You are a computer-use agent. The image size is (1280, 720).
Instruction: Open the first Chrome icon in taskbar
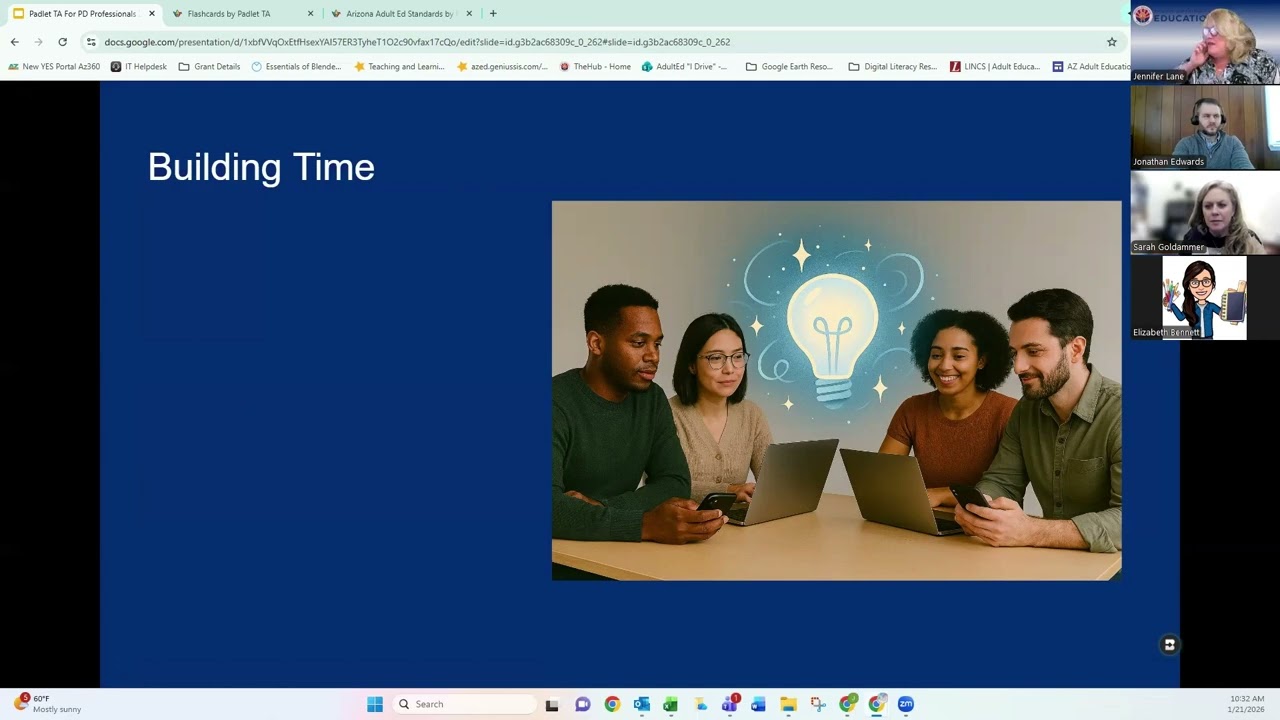pos(612,704)
